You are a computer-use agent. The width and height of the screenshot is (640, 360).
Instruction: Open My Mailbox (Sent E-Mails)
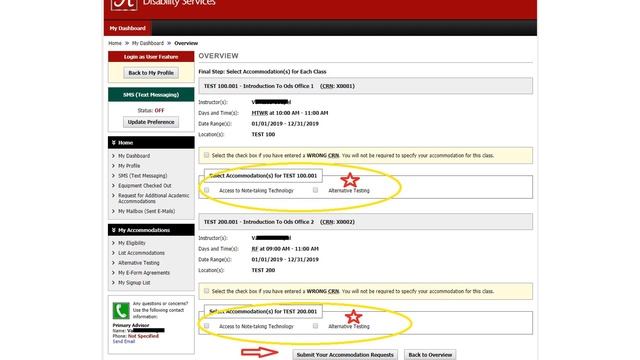tap(147, 211)
